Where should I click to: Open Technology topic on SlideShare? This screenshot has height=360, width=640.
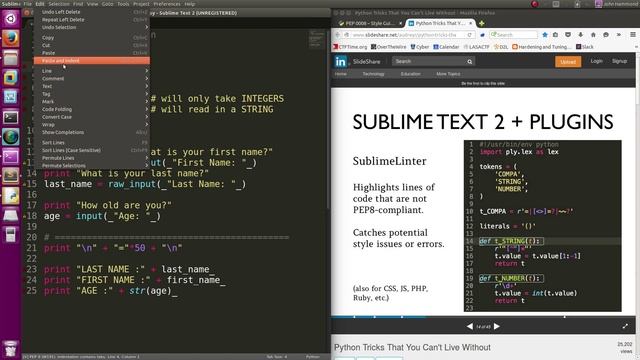click(373, 74)
